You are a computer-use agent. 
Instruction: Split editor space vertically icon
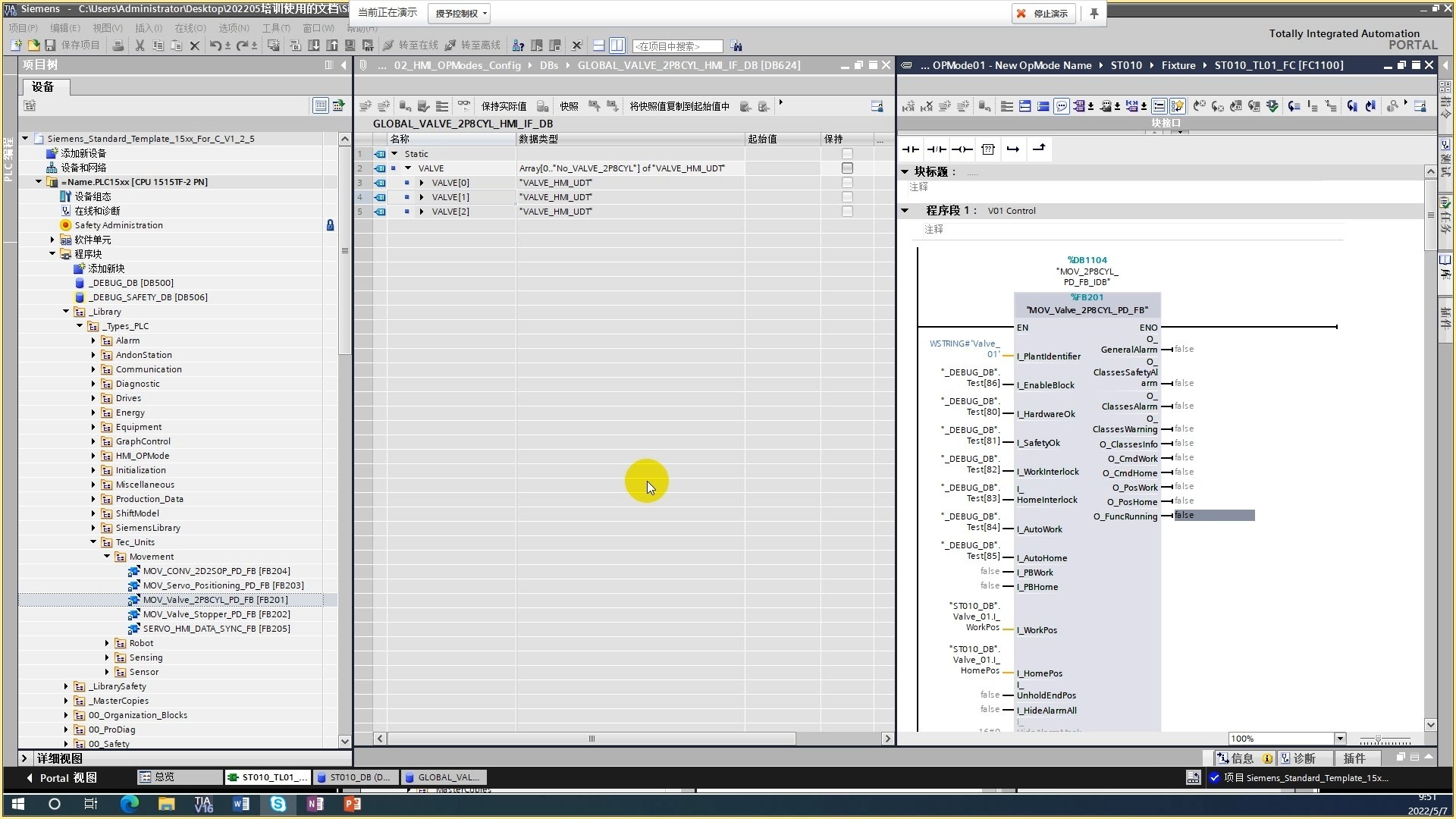[x=617, y=45]
